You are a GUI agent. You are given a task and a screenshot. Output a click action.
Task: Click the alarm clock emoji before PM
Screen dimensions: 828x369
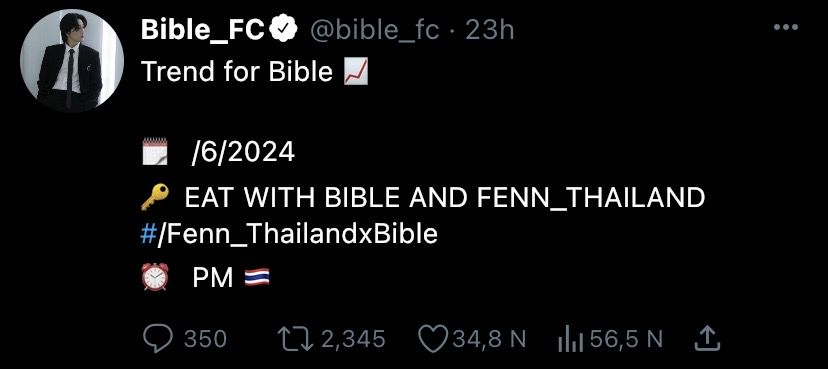(x=155, y=277)
